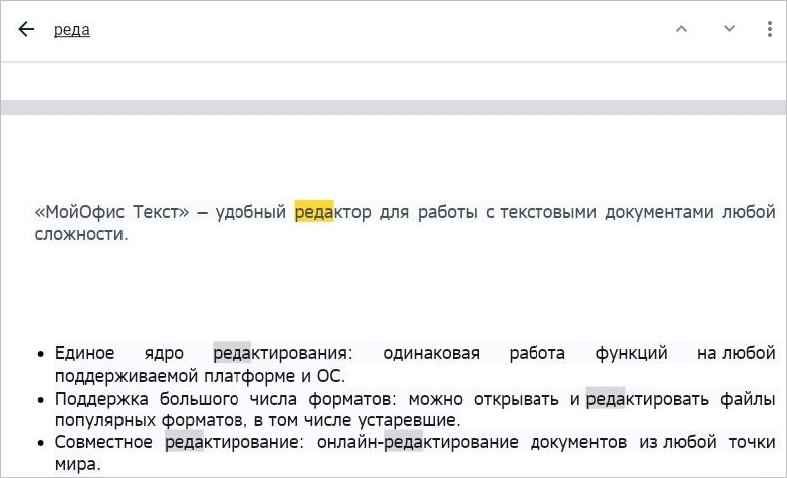Viewport: 787px width, 478px height.
Task: Select the yellow highlighted match in 'редактор'
Action: [314, 212]
